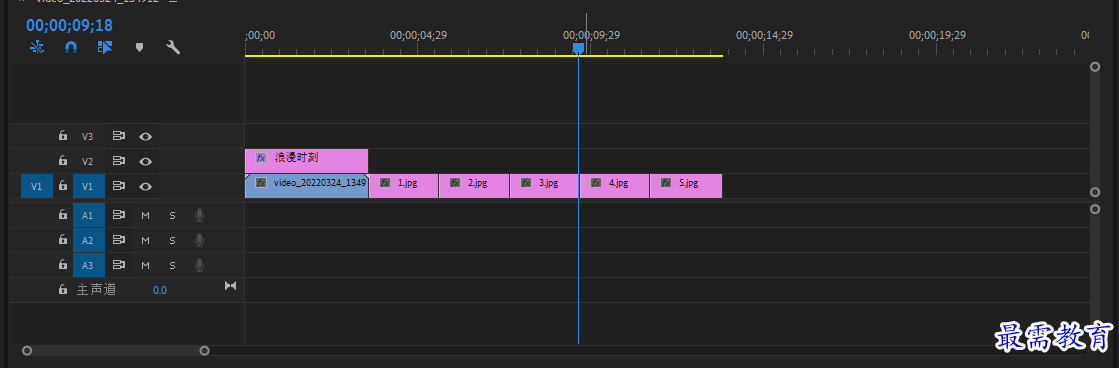Screen dimensions: 1119x368
Task: Target the V1 track button
Action: coord(88,186)
